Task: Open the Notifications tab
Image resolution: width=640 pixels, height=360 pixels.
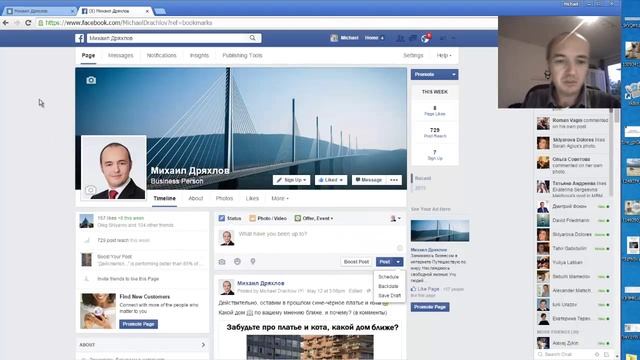Action: coord(162,56)
